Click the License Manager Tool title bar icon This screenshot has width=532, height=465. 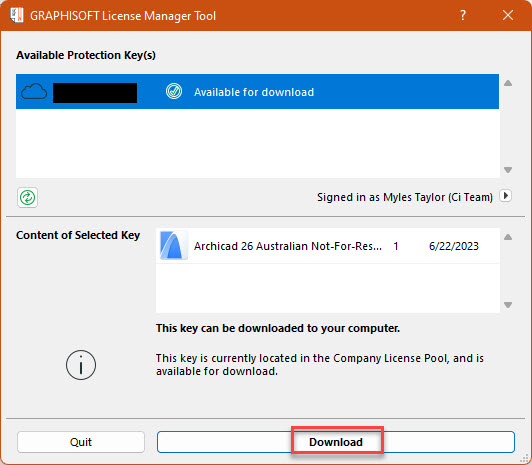[x=17, y=15]
